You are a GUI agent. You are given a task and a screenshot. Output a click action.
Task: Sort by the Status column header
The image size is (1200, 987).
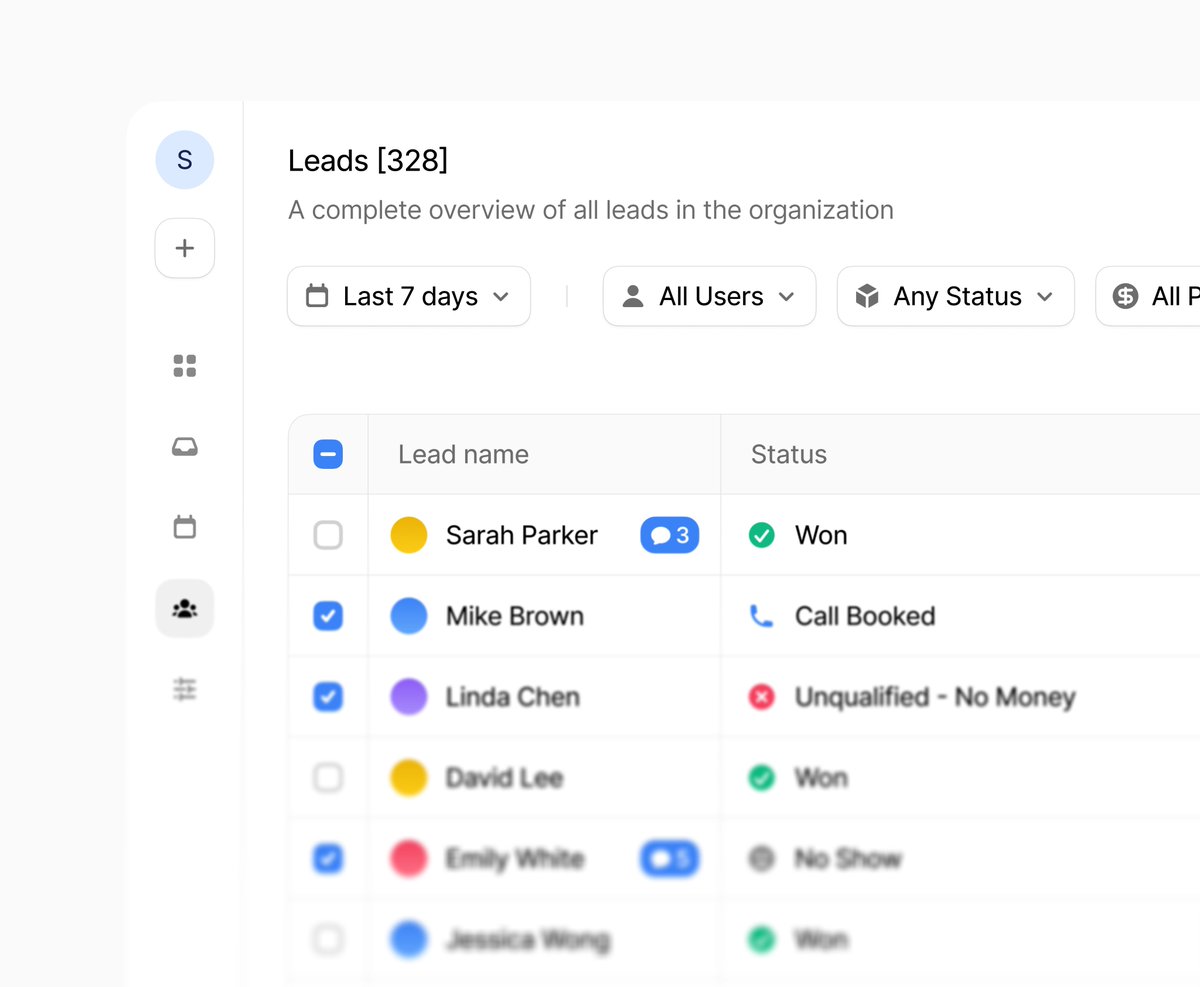(789, 454)
